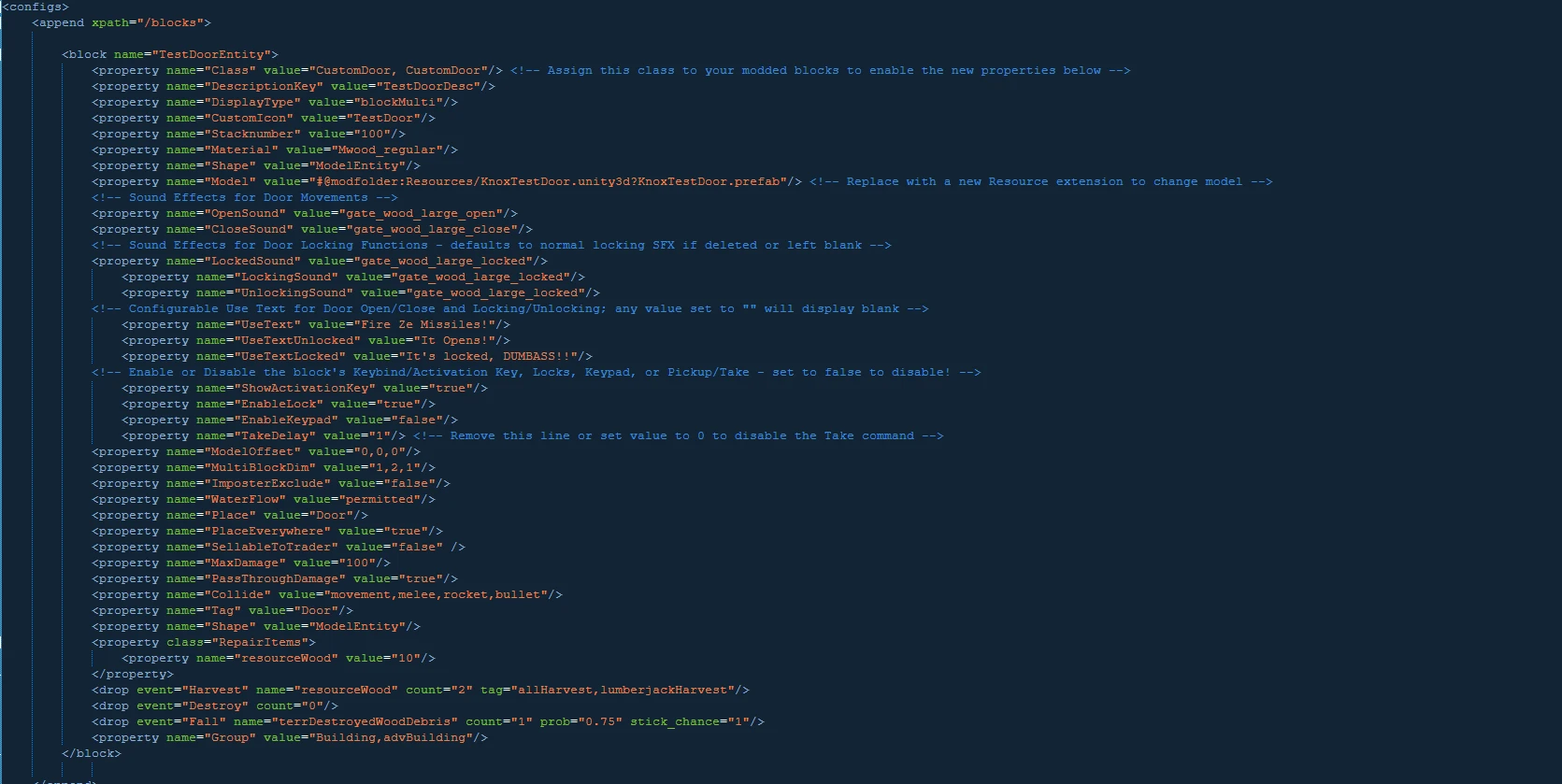Image resolution: width=1562 pixels, height=784 pixels.
Task: Place cursor on append xpath line
Action: coord(122,22)
